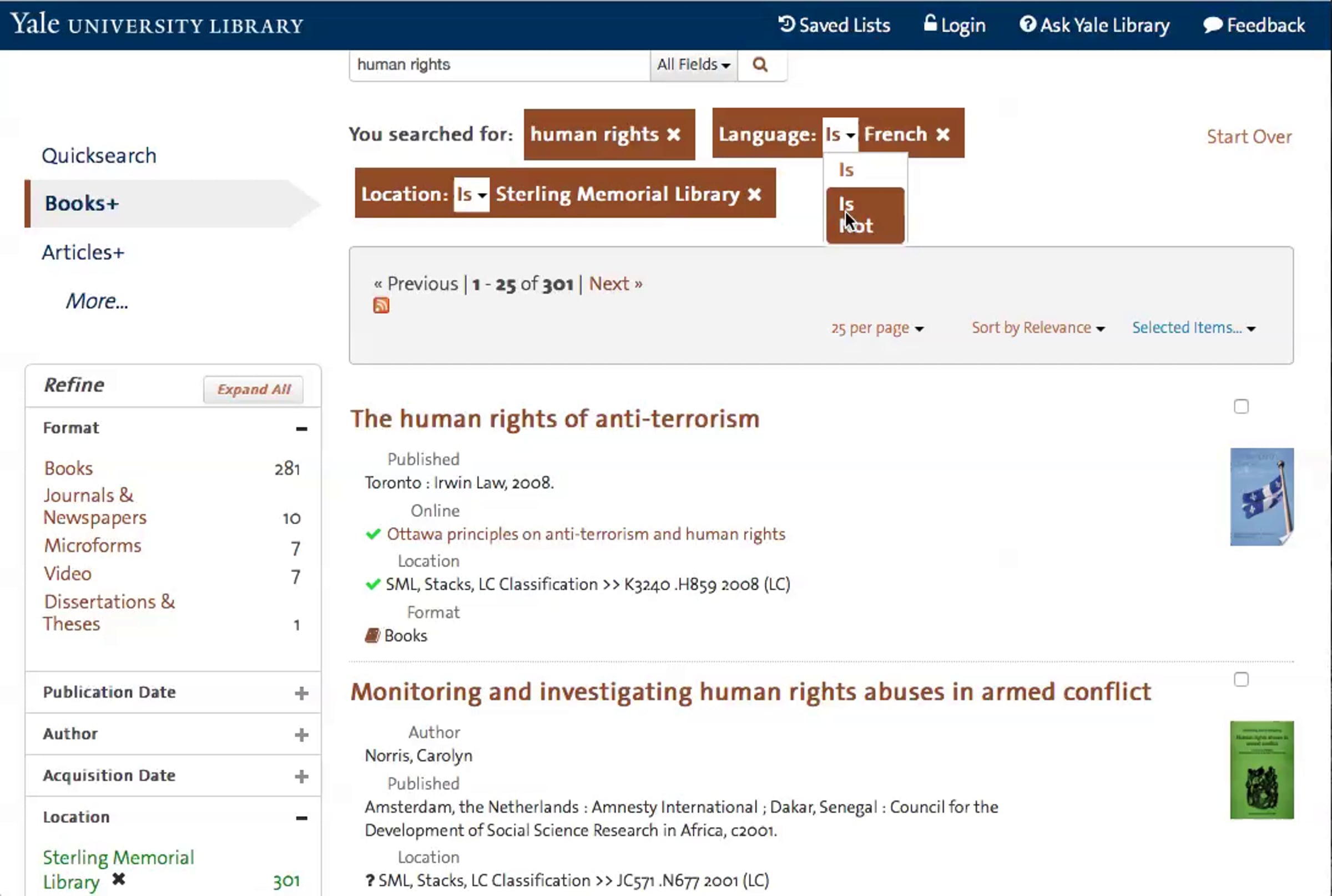This screenshot has height=896, width=1332.
Task: Remove the French language filter
Action: pos(943,134)
